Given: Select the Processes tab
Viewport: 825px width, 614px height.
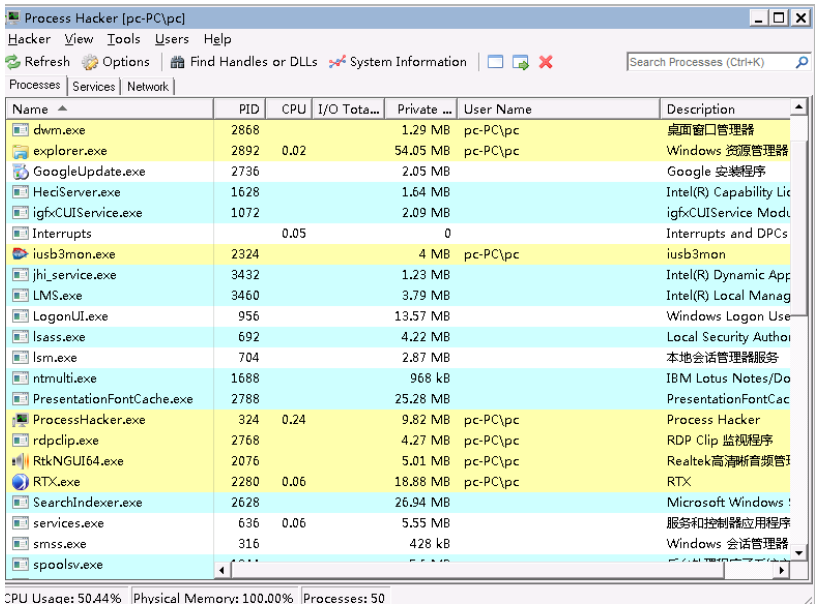Looking at the screenshot, I should click(x=35, y=85).
